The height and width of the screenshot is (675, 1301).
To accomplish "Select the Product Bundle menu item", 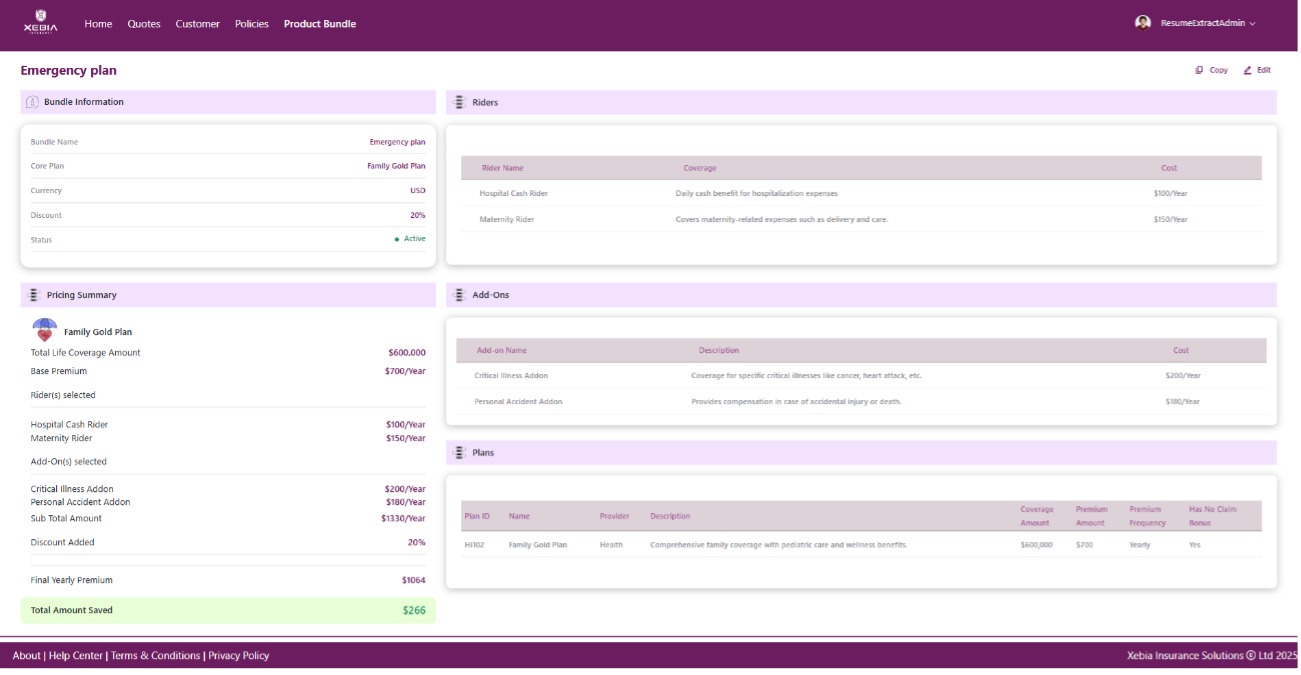I will pyautogui.click(x=319, y=24).
